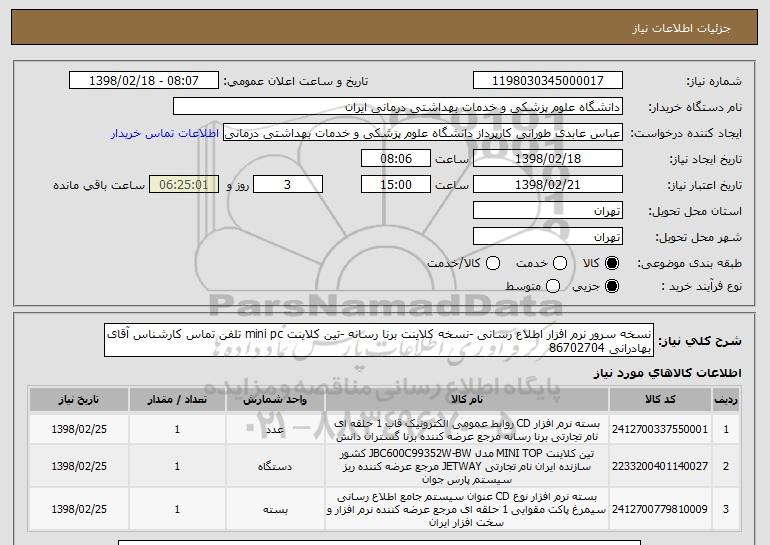This screenshot has height=545, width=770.
Task: Click unit cell عدد in row 1
Action: point(275,430)
